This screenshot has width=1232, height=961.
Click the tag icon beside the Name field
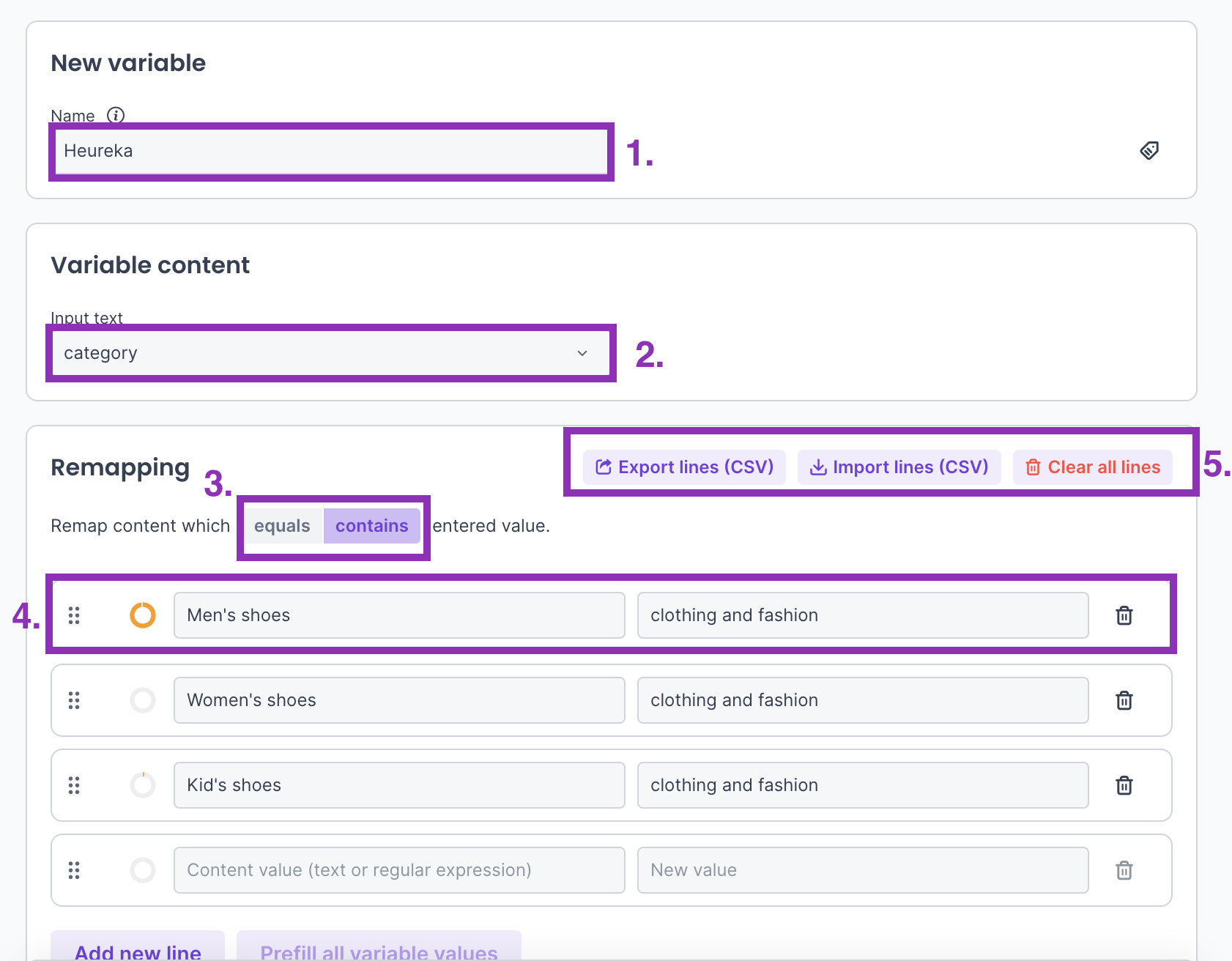[1148, 151]
